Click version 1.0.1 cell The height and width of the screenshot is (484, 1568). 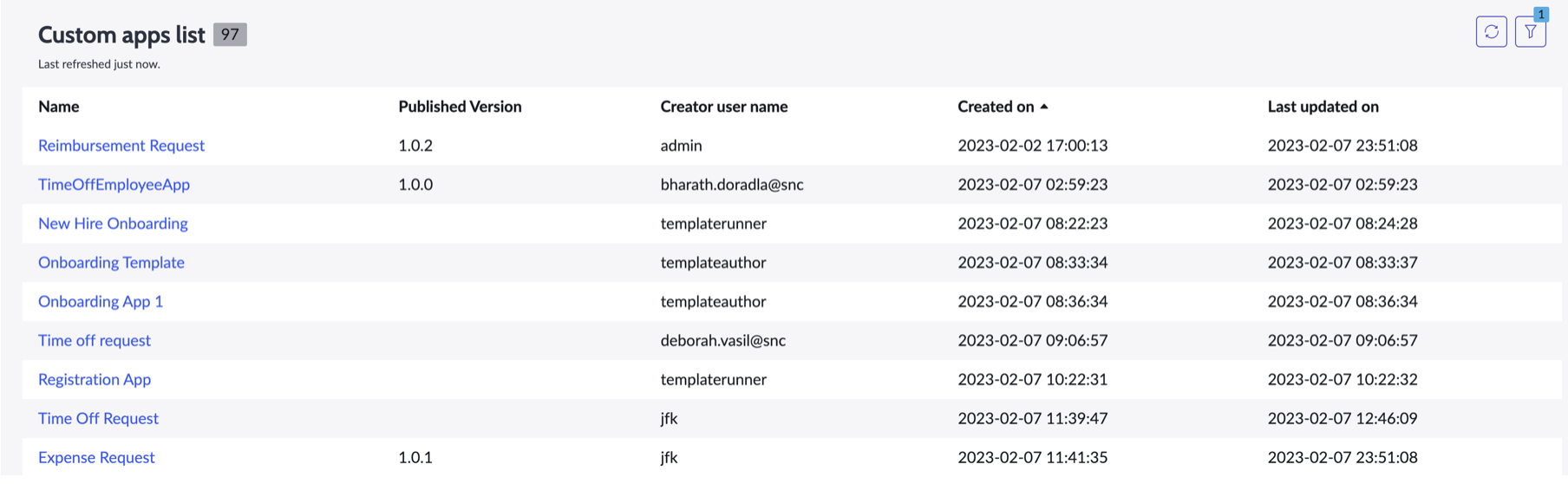click(x=415, y=457)
